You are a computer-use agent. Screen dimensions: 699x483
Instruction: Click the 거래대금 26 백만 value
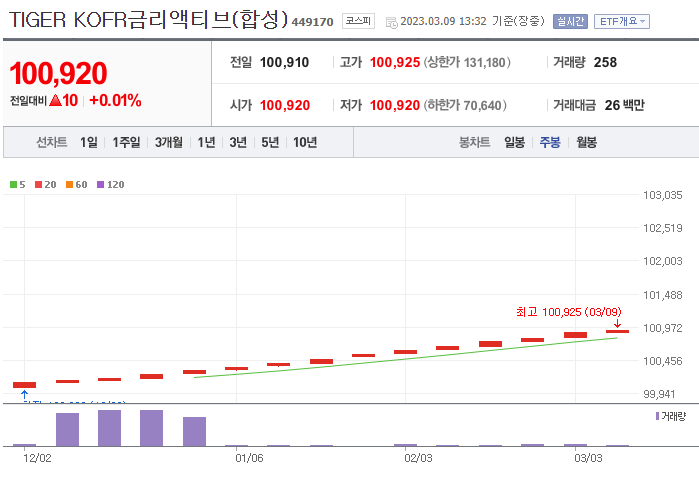pyautogui.click(x=625, y=105)
